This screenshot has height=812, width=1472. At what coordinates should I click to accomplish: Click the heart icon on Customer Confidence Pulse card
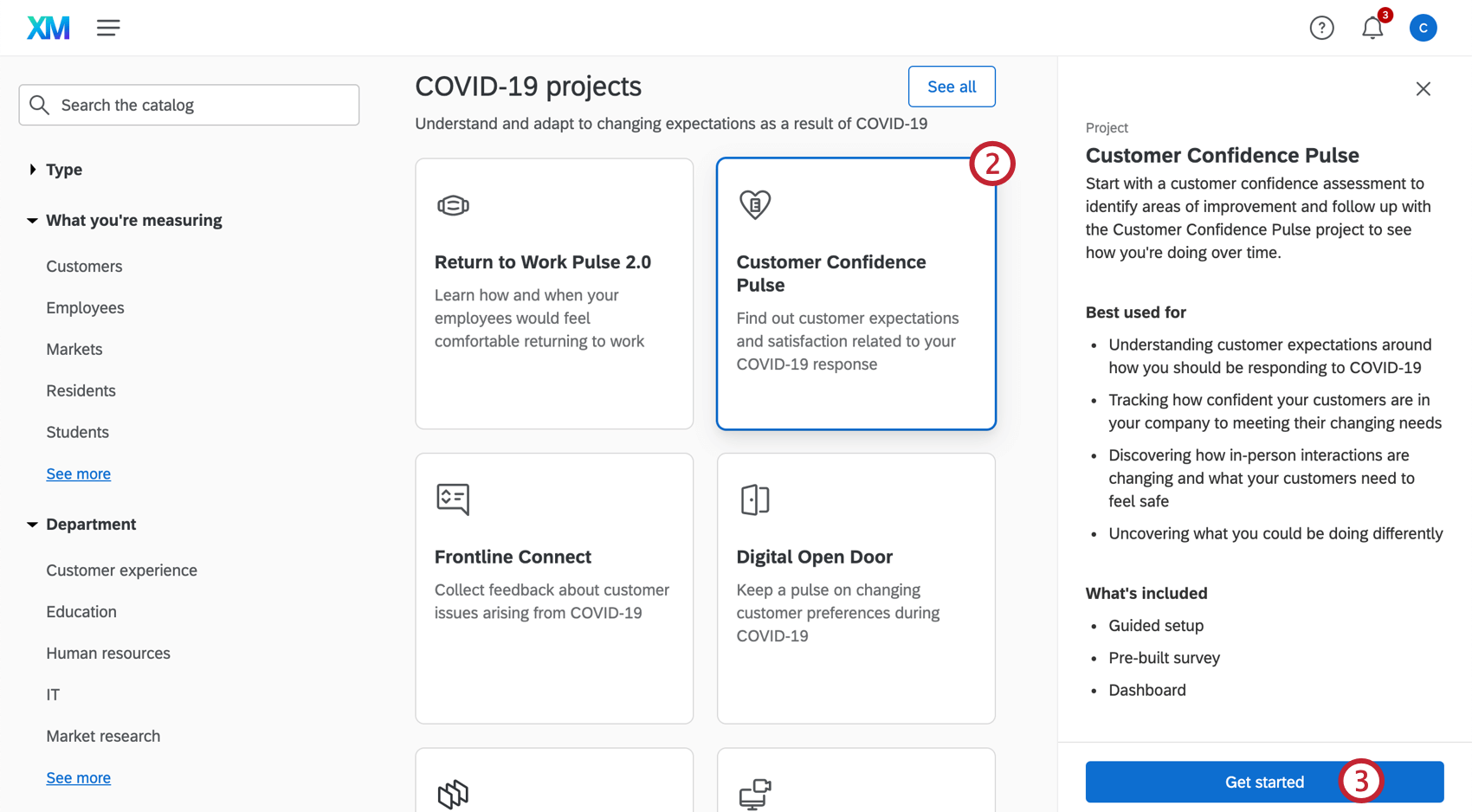pyautogui.click(x=754, y=204)
